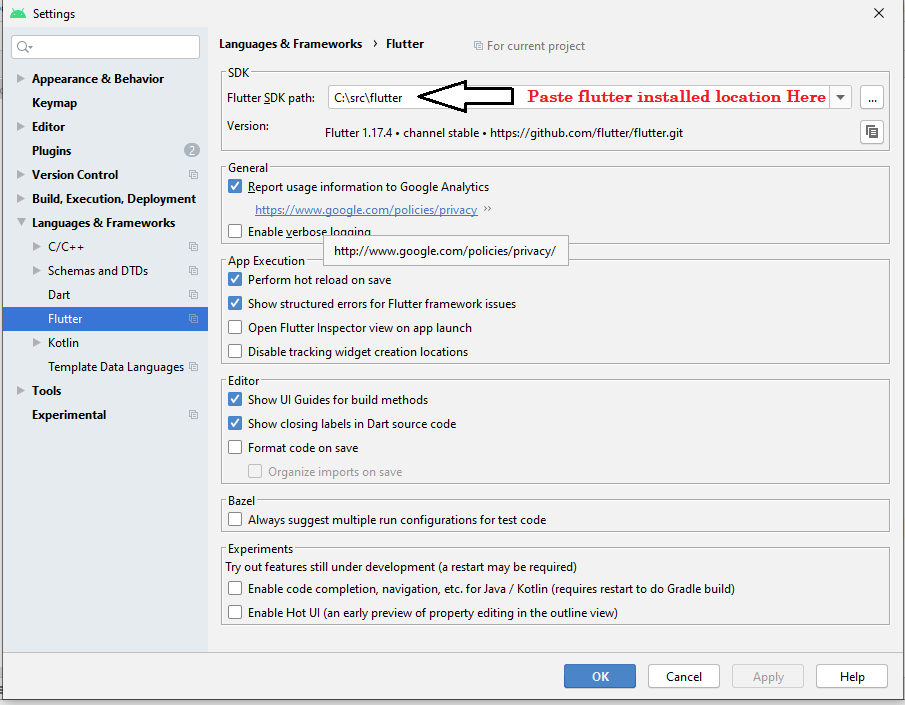Image resolution: width=905 pixels, height=705 pixels.
Task: Expand the Version Control tree node
Action: click(x=21, y=174)
